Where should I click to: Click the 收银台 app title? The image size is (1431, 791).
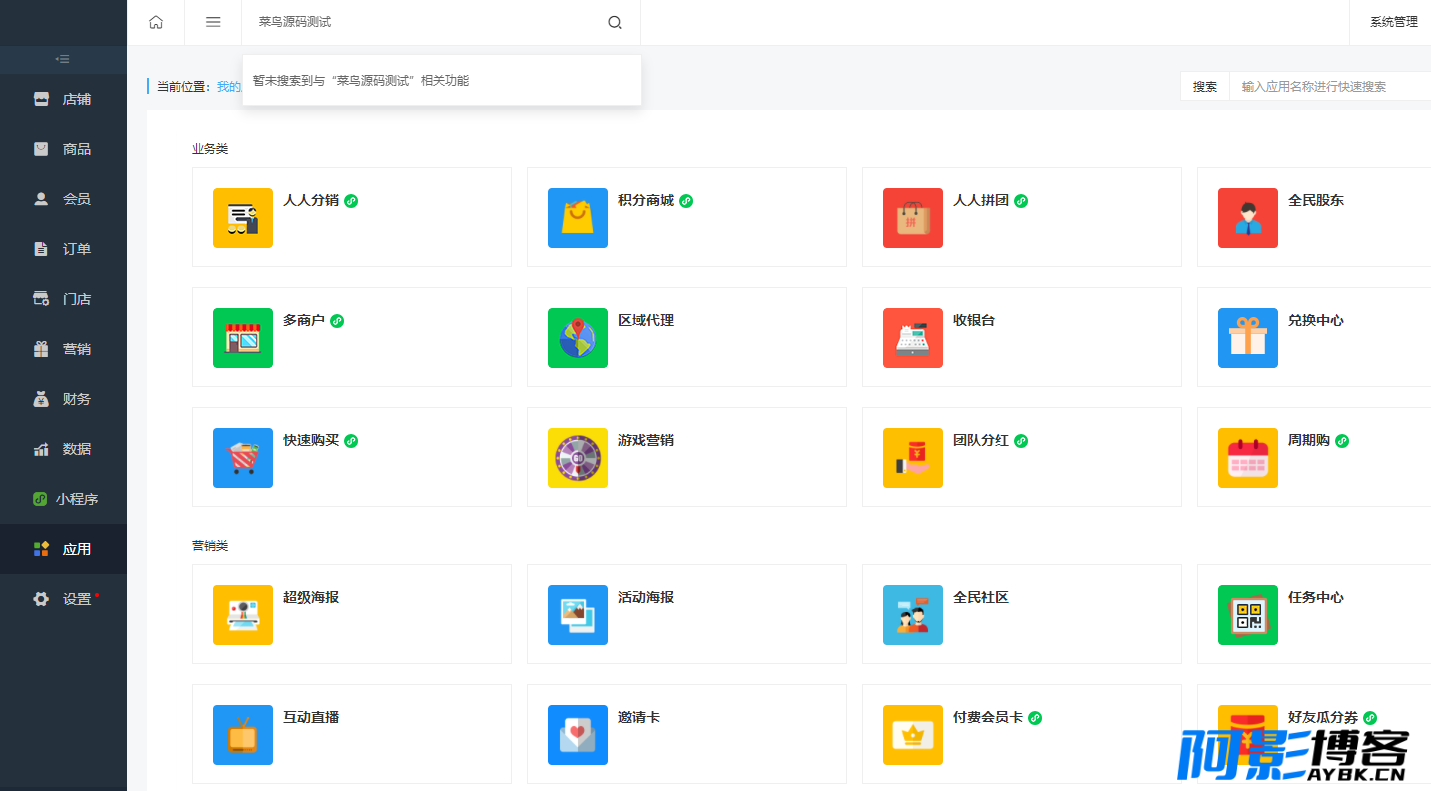pyautogui.click(x=974, y=320)
